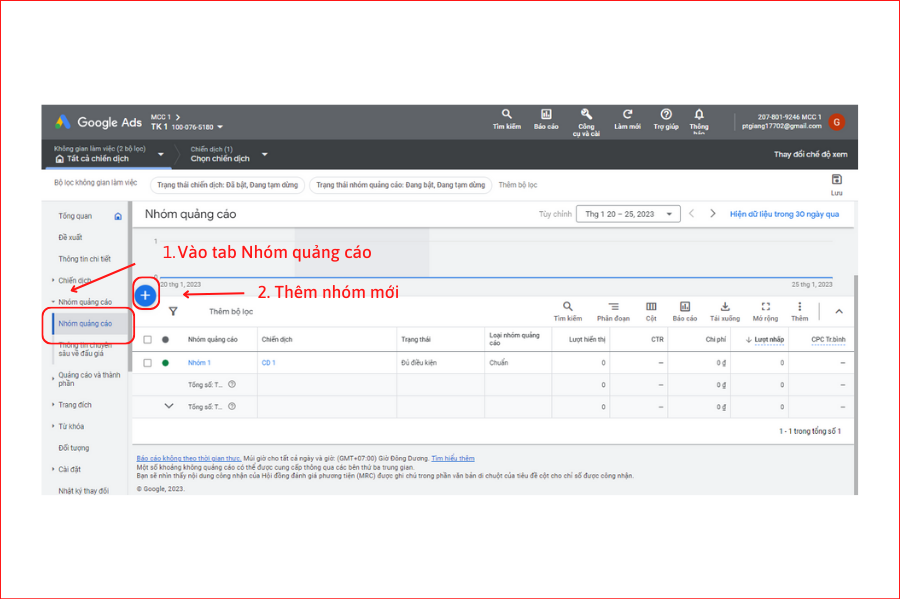Open Đối tượng in sidebar
The image size is (900, 600).
pyautogui.click(x=73, y=448)
